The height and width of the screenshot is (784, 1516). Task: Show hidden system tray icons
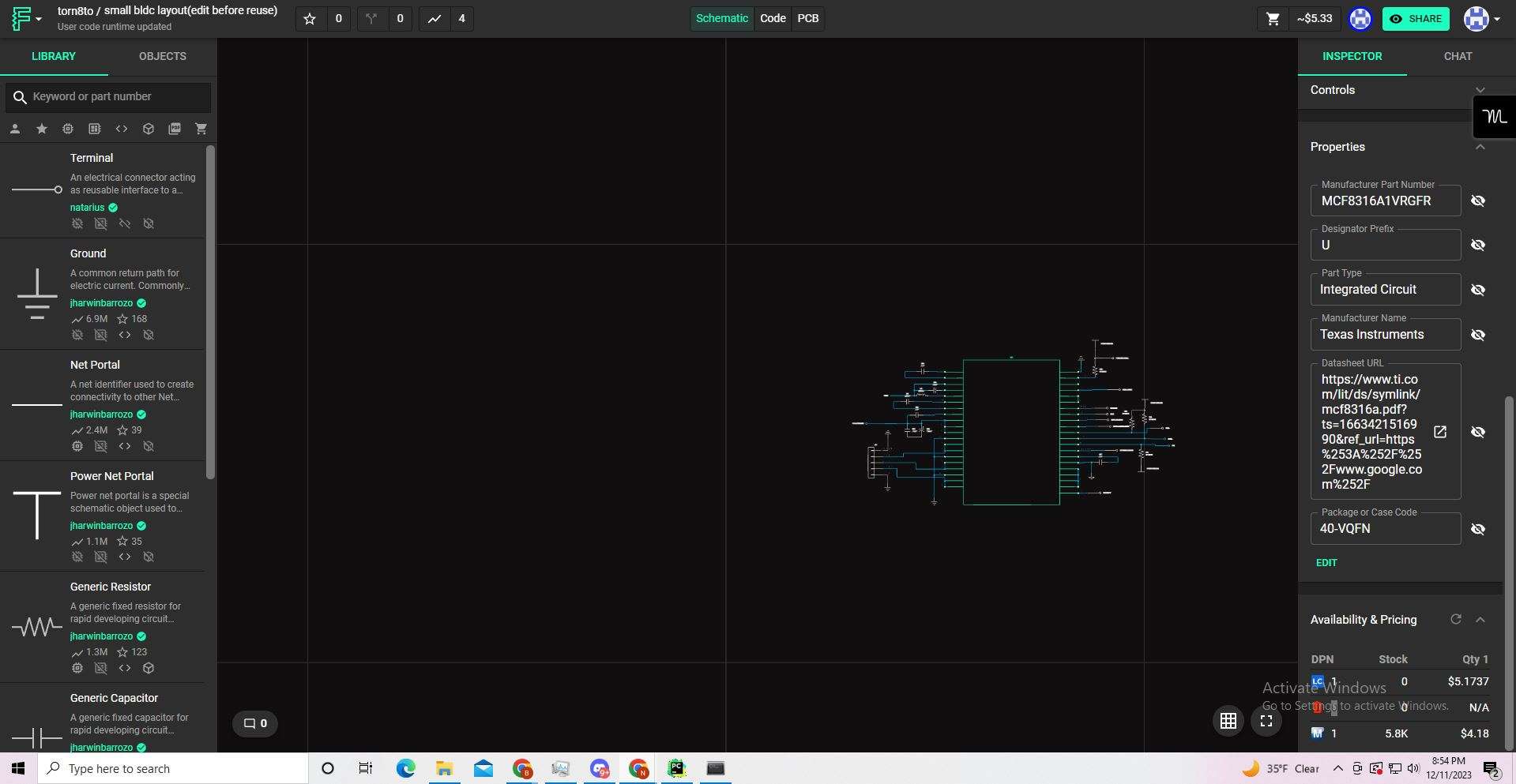click(1337, 768)
